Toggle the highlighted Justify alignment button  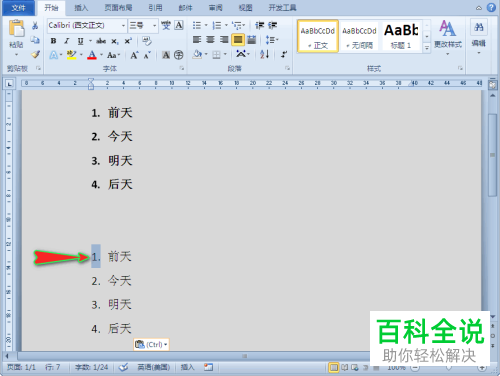click(238, 40)
